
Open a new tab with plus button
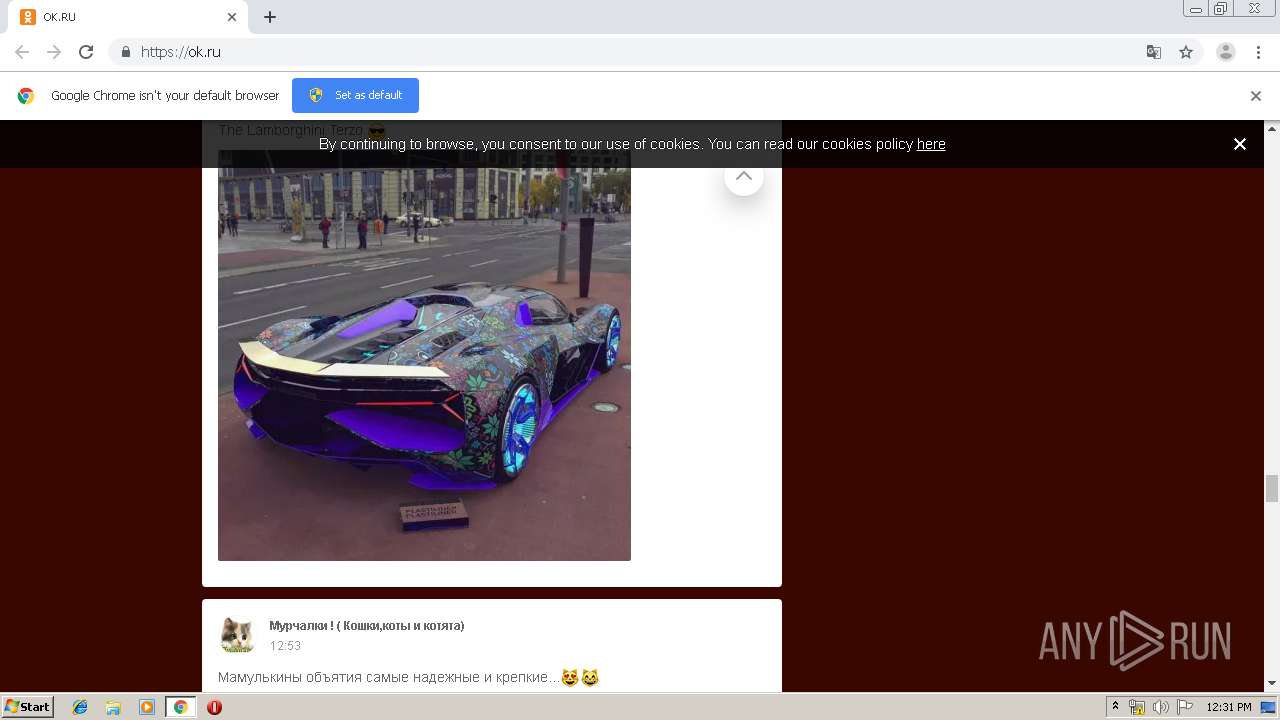270,17
